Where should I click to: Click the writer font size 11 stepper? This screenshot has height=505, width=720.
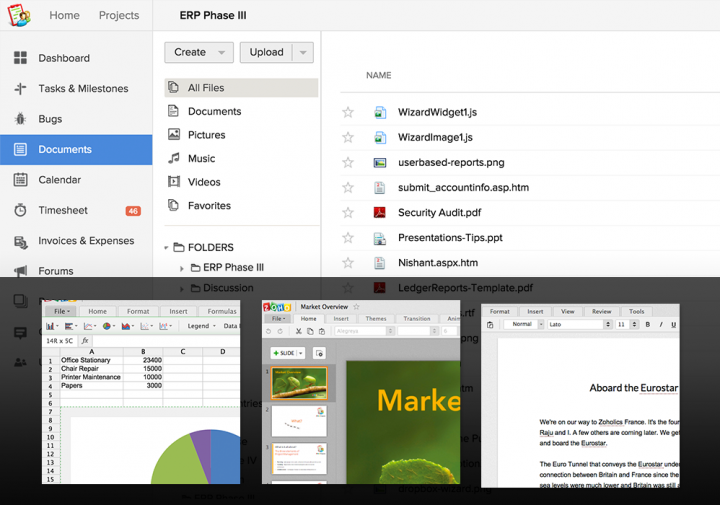(634, 324)
